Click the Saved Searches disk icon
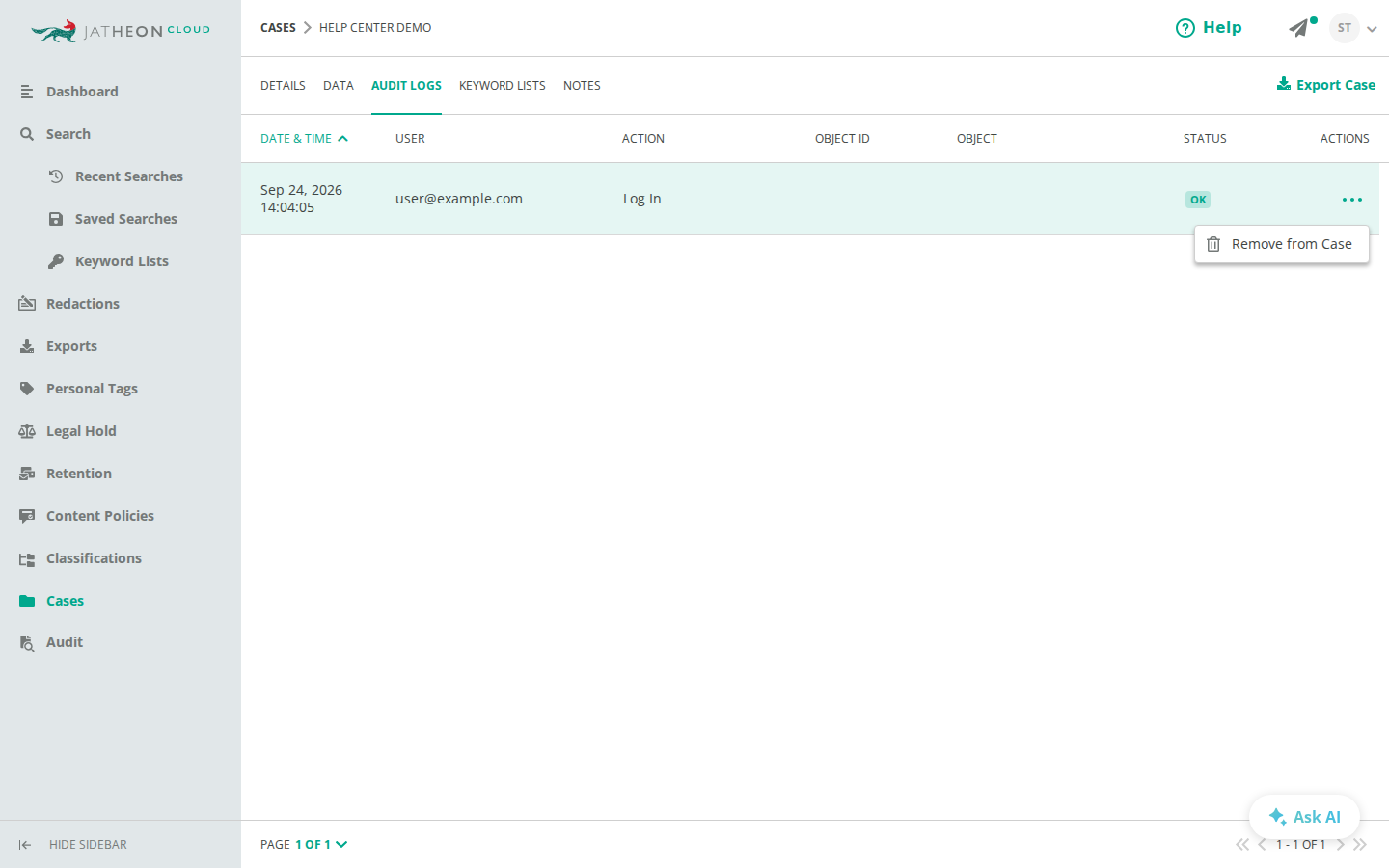This screenshot has height=868, width=1389. click(x=56, y=219)
